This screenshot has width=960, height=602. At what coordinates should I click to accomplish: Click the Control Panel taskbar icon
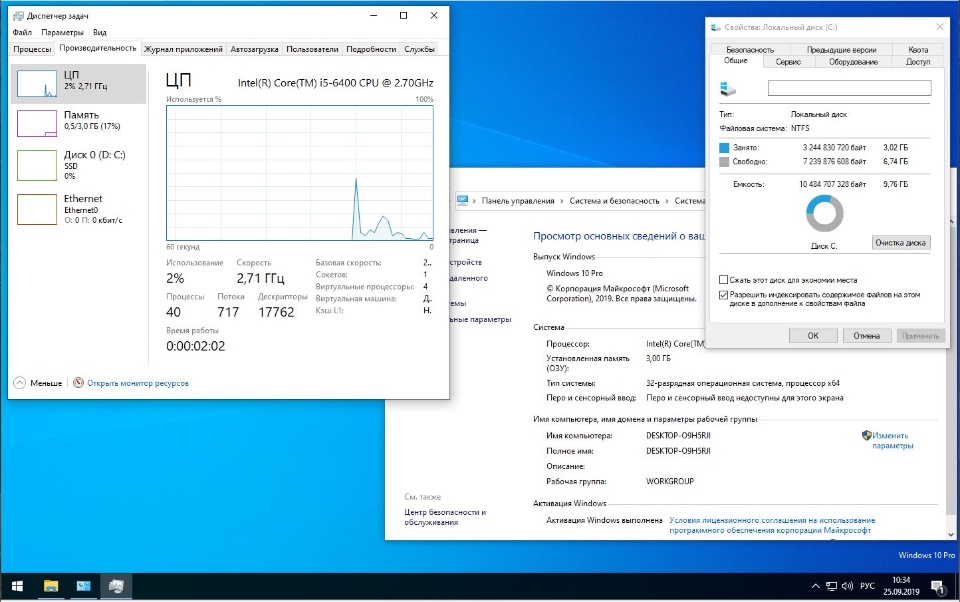(x=83, y=587)
